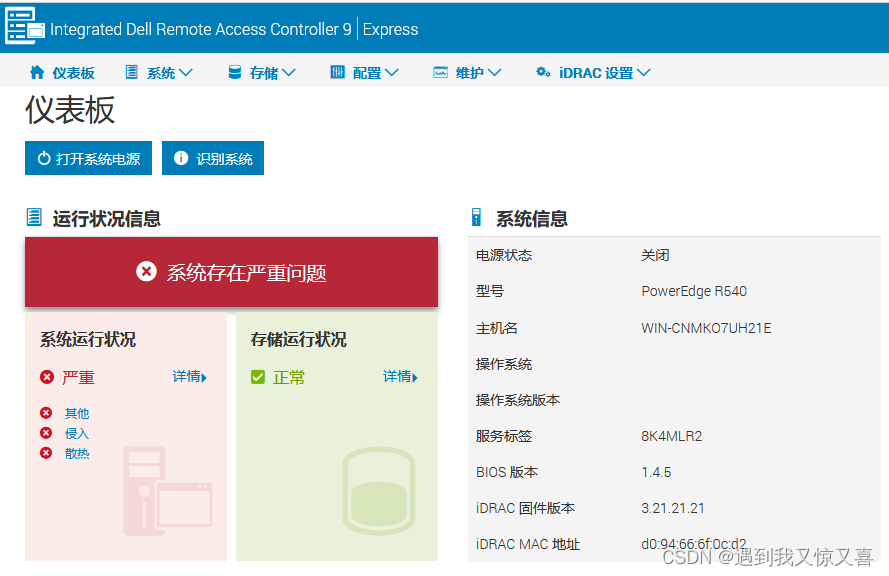The image size is (889, 576).
Task: Click the 存储运行状况 card heading
Action: click(x=298, y=340)
